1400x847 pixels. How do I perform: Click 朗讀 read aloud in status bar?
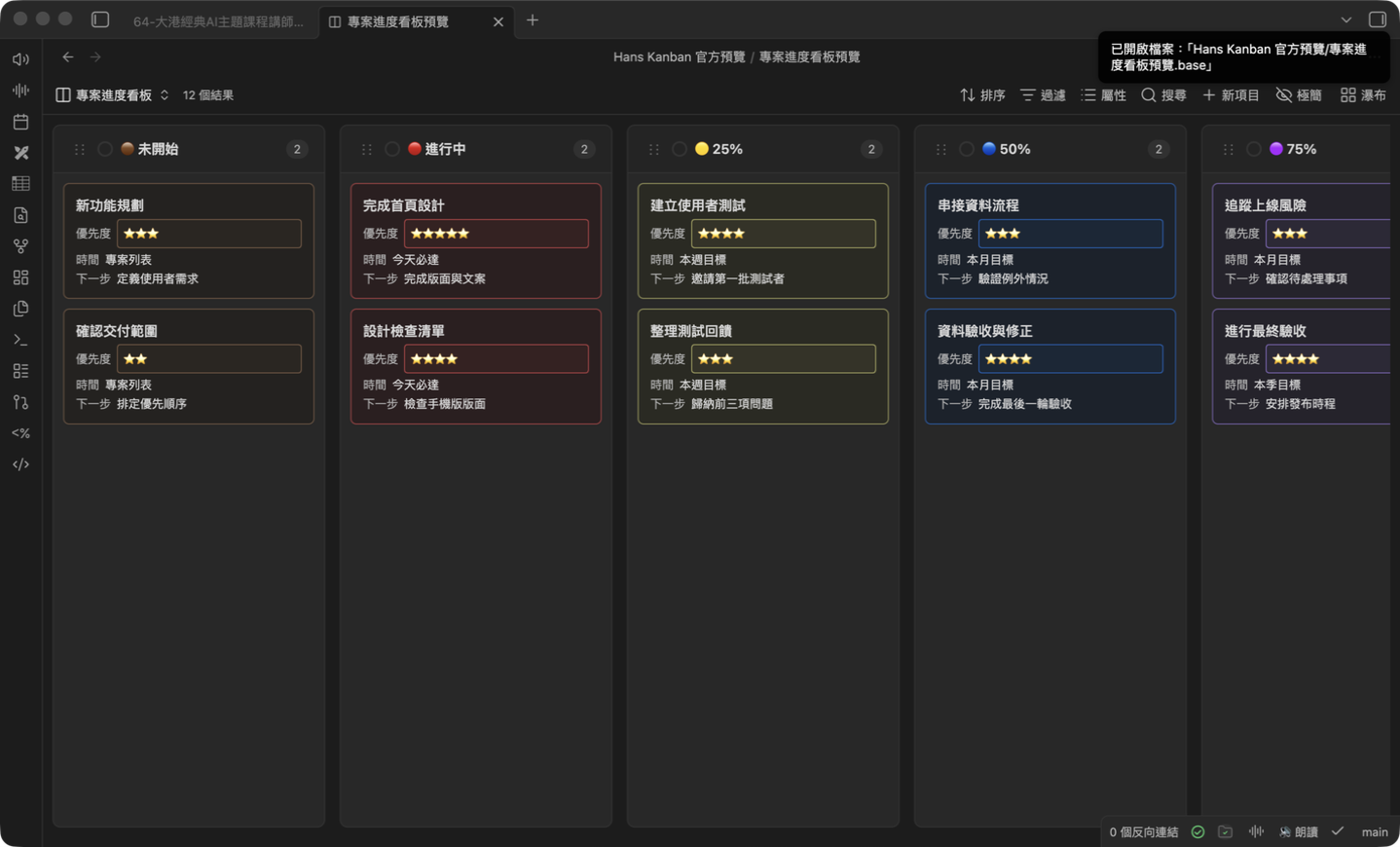click(1299, 832)
